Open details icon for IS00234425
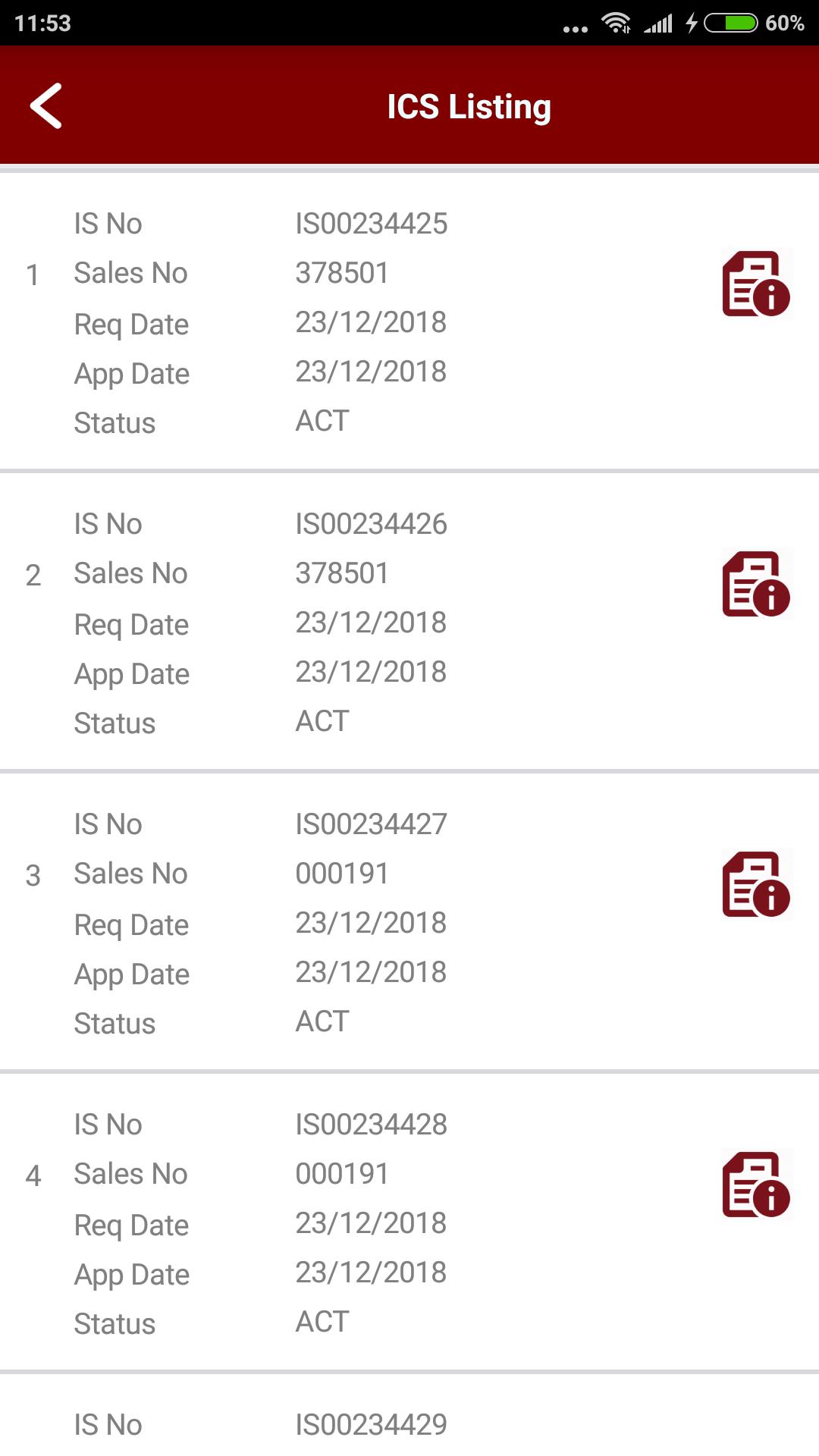The width and height of the screenshot is (819, 1456). point(756,284)
